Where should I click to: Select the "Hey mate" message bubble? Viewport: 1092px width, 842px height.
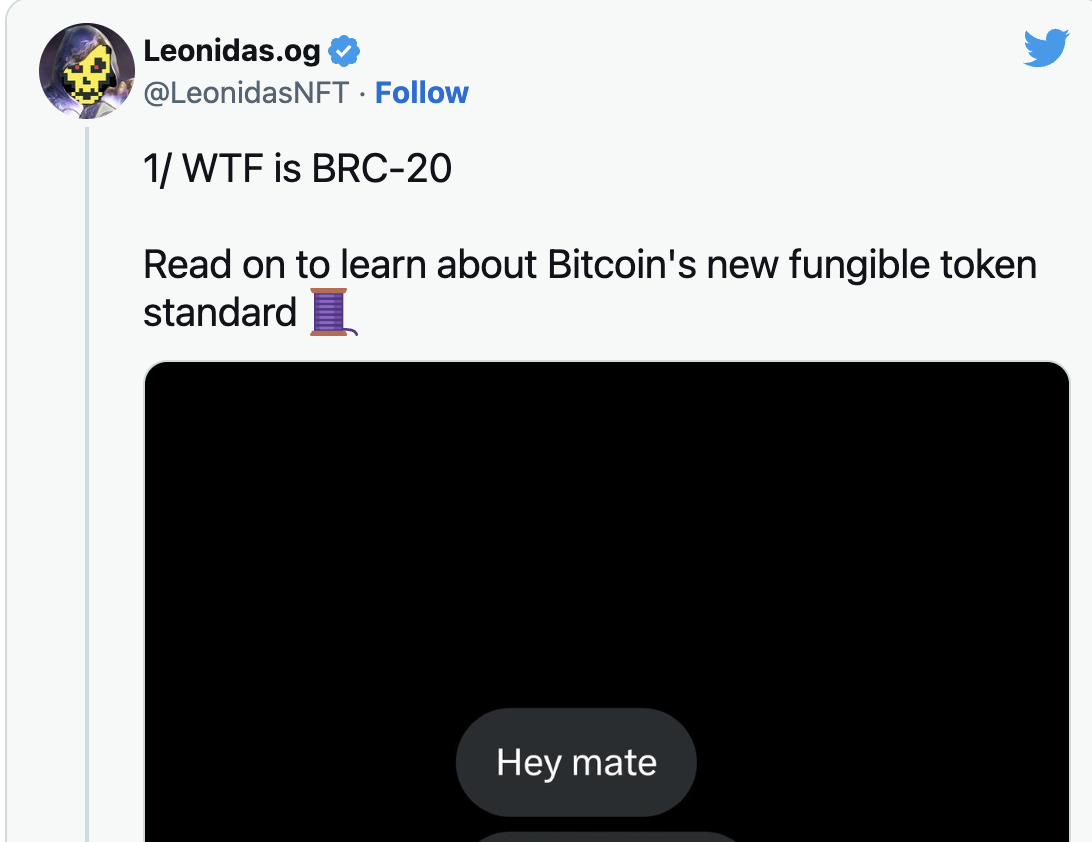(576, 763)
